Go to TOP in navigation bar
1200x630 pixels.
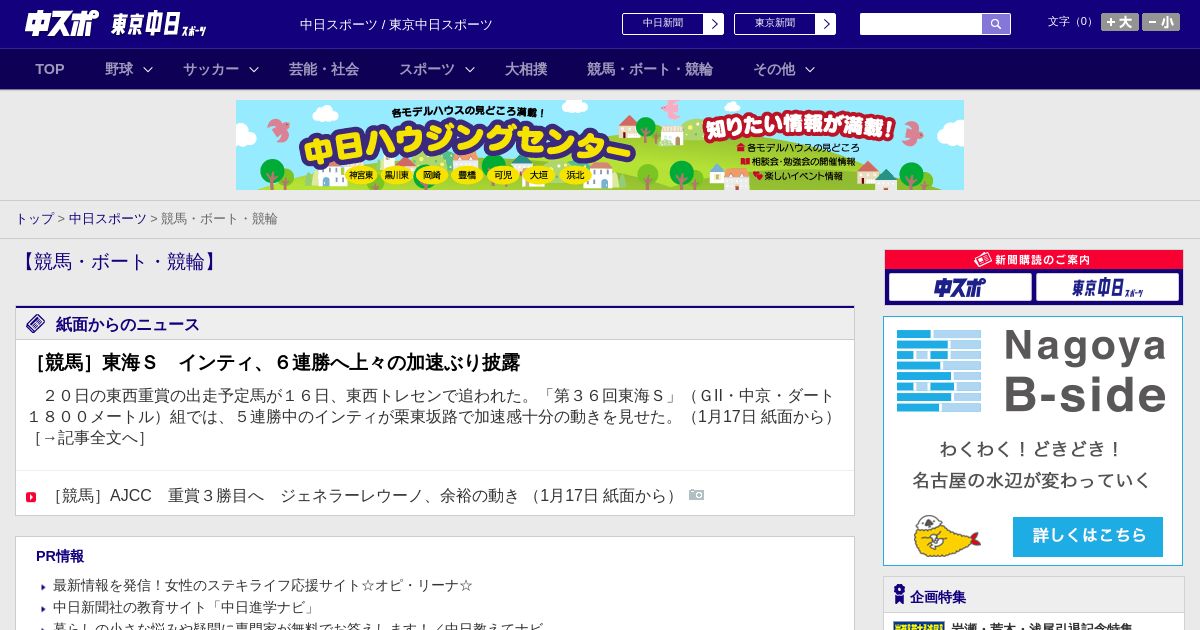(50, 69)
